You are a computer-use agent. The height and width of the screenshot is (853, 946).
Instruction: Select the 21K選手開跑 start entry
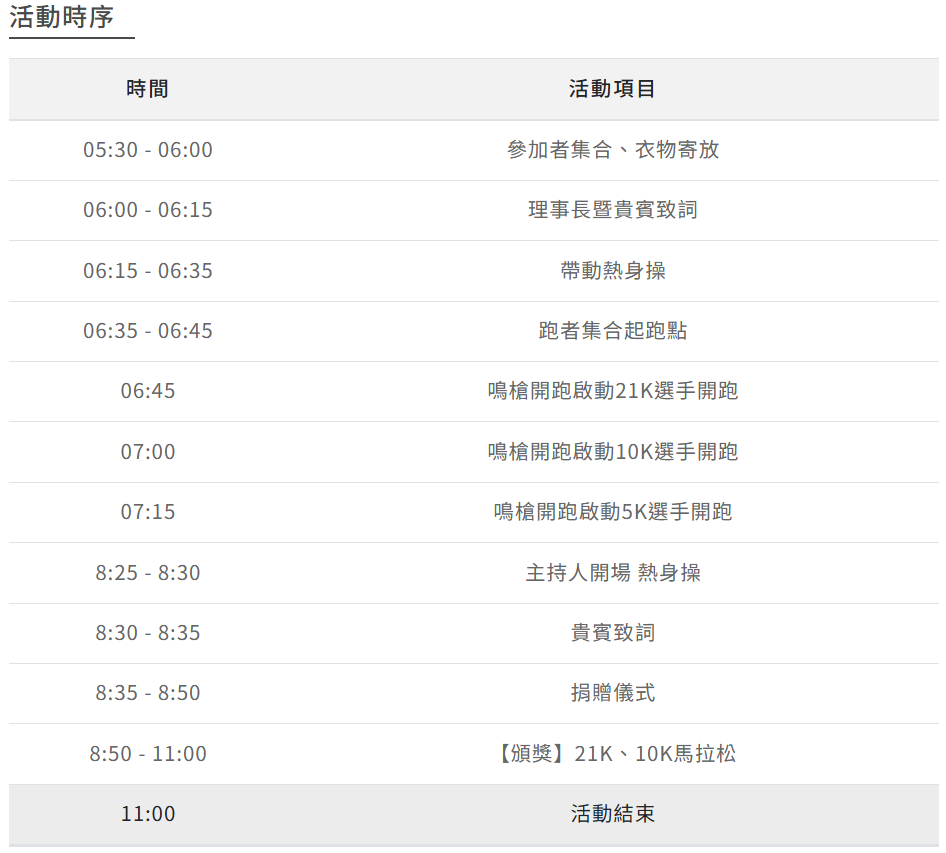point(612,391)
